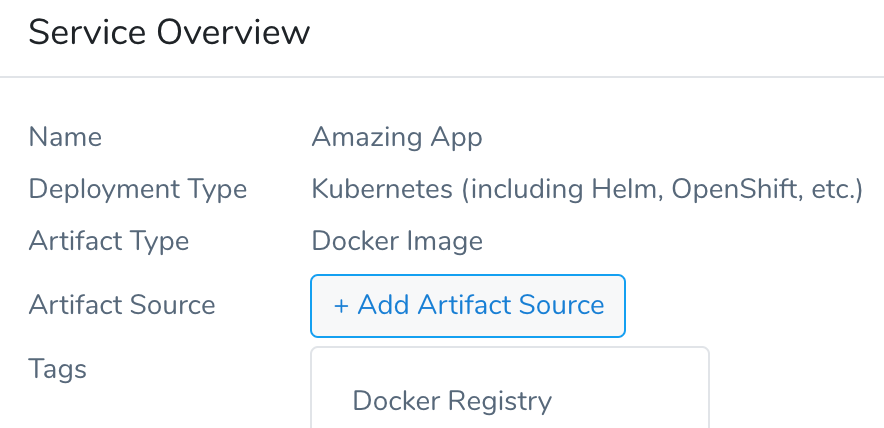Click the word Kubernetes in deployment type
This screenshot has width=884, height=428.
click(382, 189)
